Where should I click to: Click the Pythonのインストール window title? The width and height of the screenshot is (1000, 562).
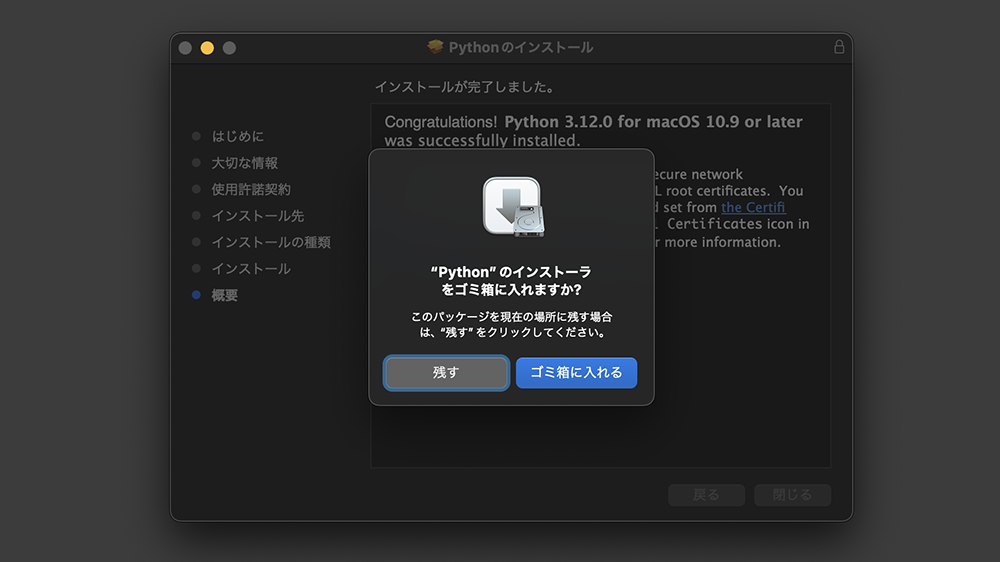[520, 47]
